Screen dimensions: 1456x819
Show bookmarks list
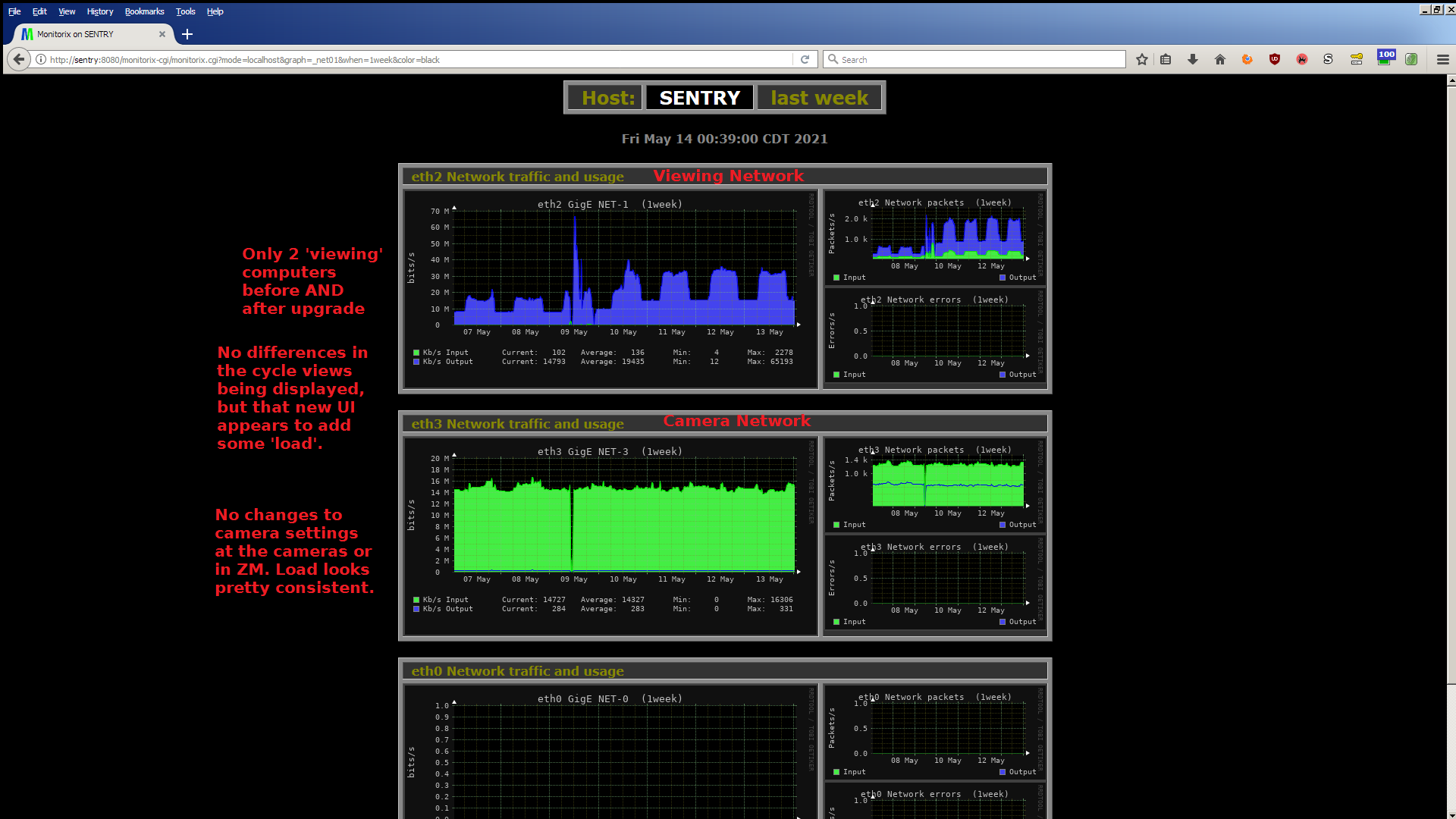tap(1166, 59)
